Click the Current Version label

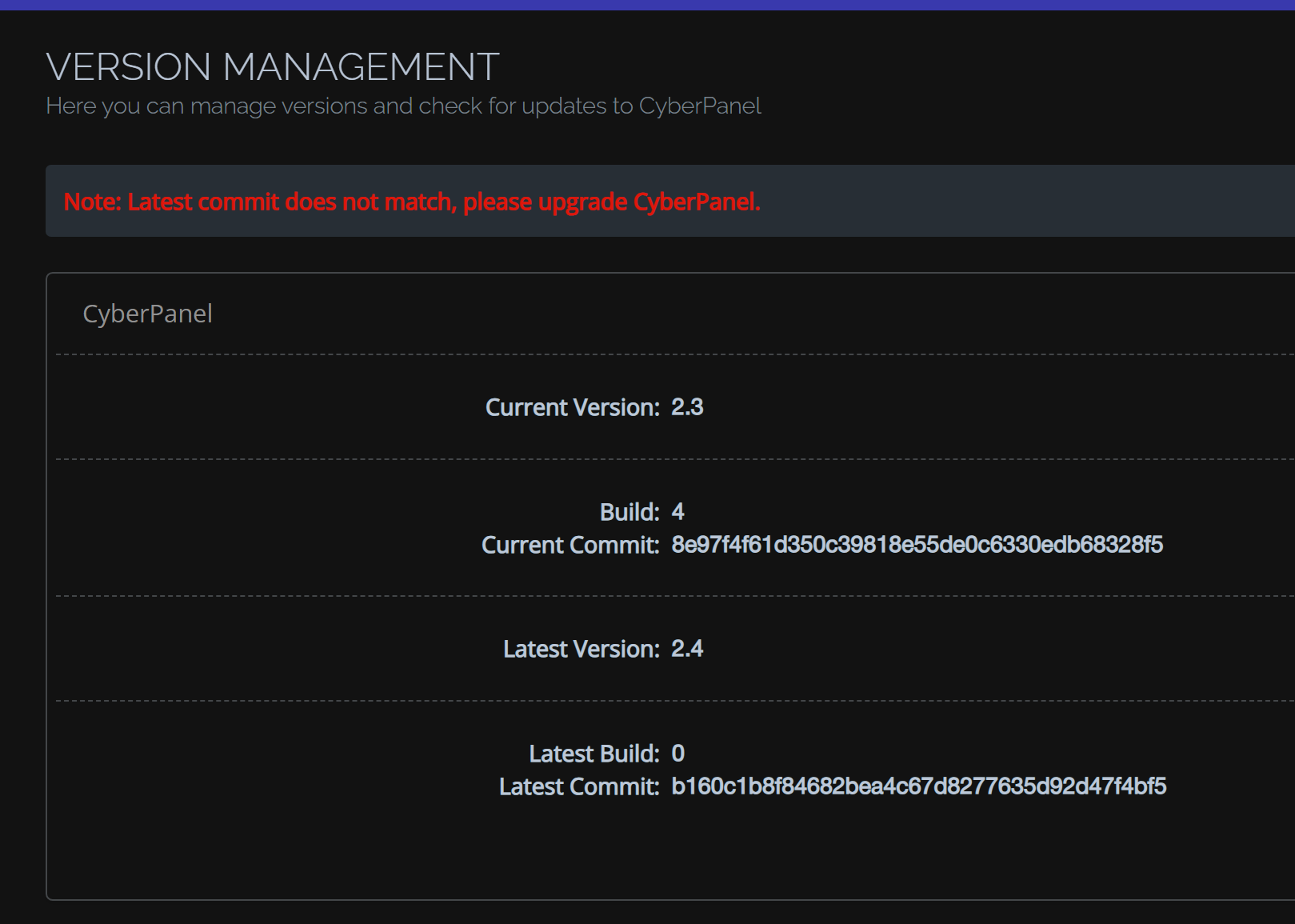[x=573, y=407]
